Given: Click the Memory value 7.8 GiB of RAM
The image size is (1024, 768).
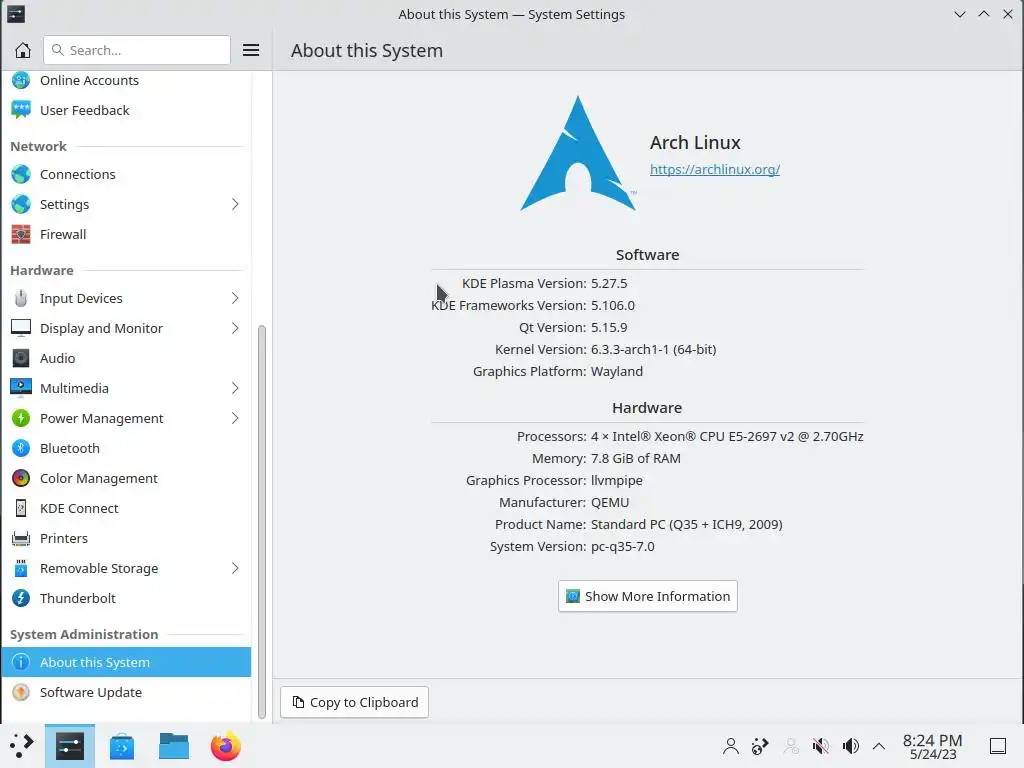Looking at the screenshot, I should [x=635, y=458].
